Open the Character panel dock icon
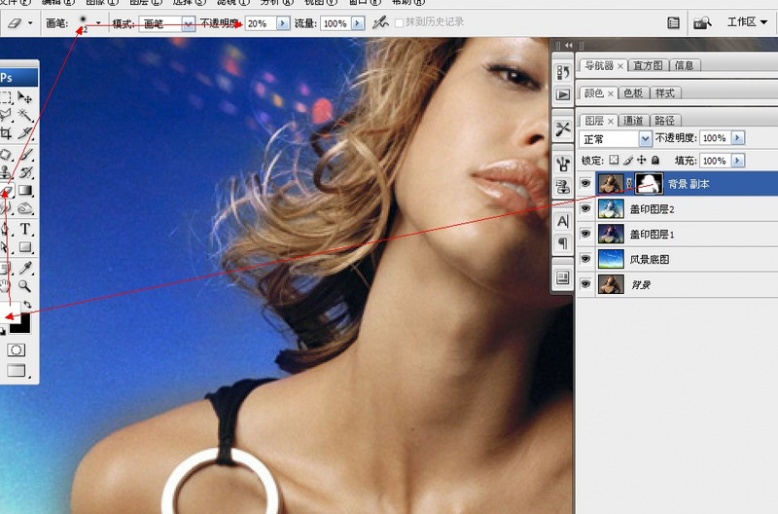Viewport: 778px width, 514px height. pos(563,221)
